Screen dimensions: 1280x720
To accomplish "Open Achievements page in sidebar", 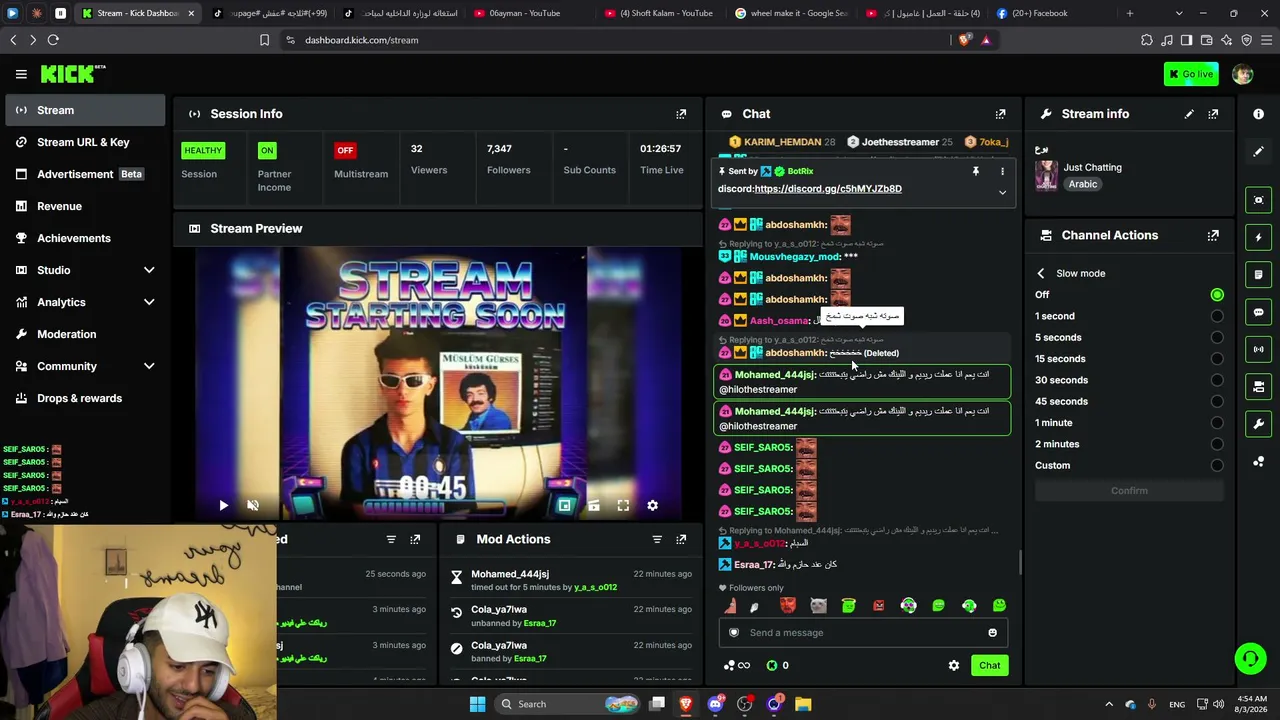I will 85,238.
